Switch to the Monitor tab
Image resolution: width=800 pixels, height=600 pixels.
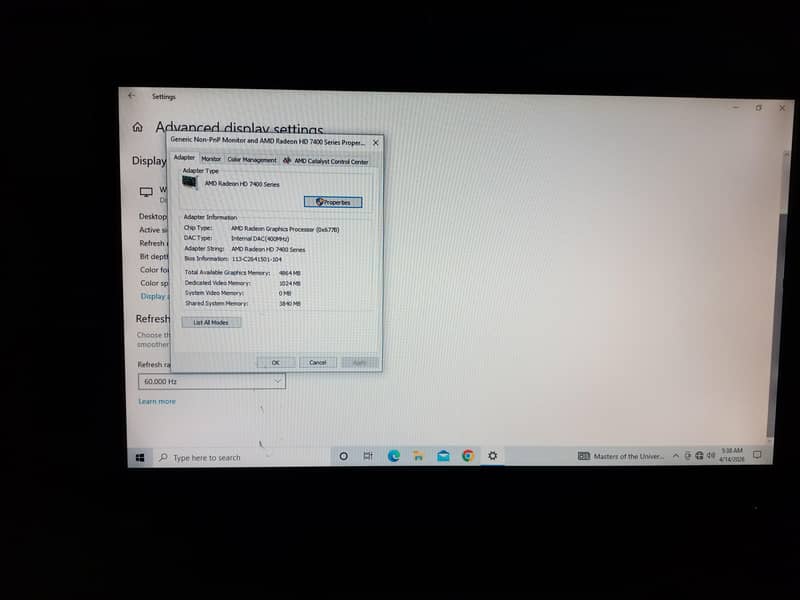pos(211,159)
